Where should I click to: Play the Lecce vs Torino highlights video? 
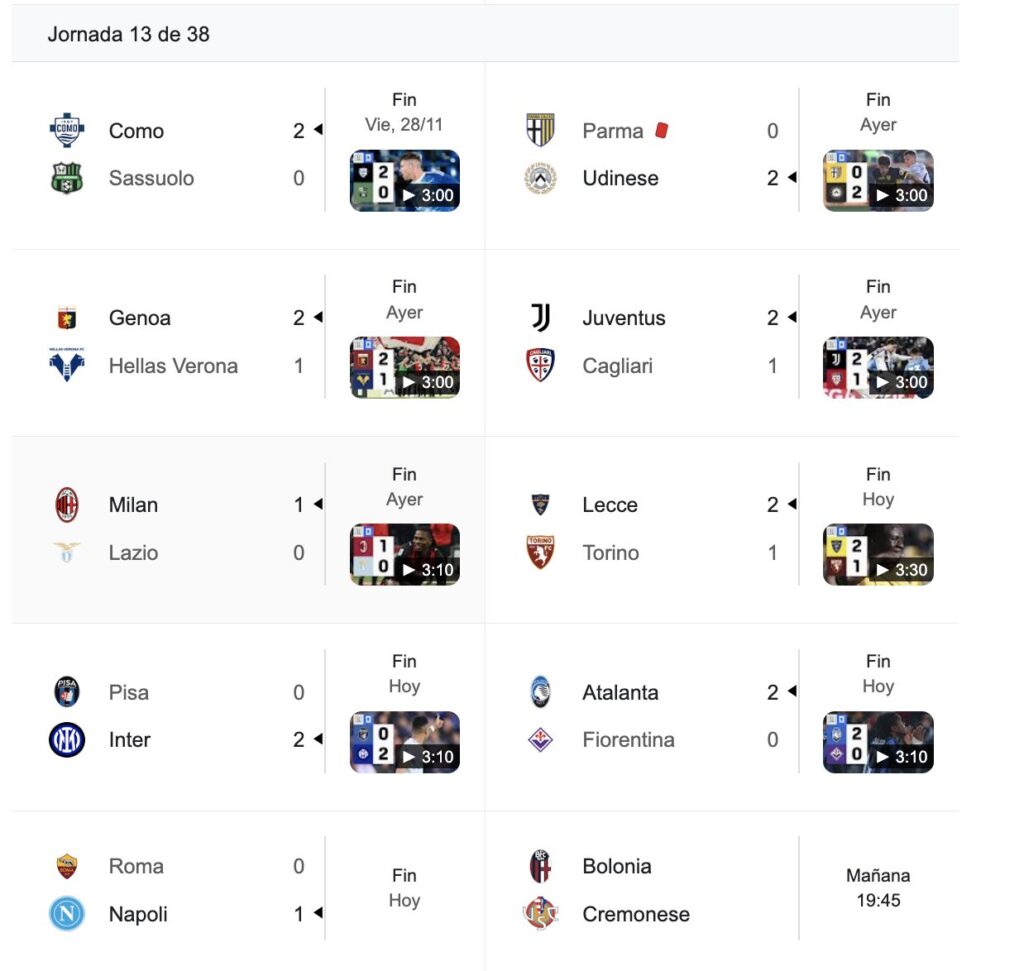point(878,555)
